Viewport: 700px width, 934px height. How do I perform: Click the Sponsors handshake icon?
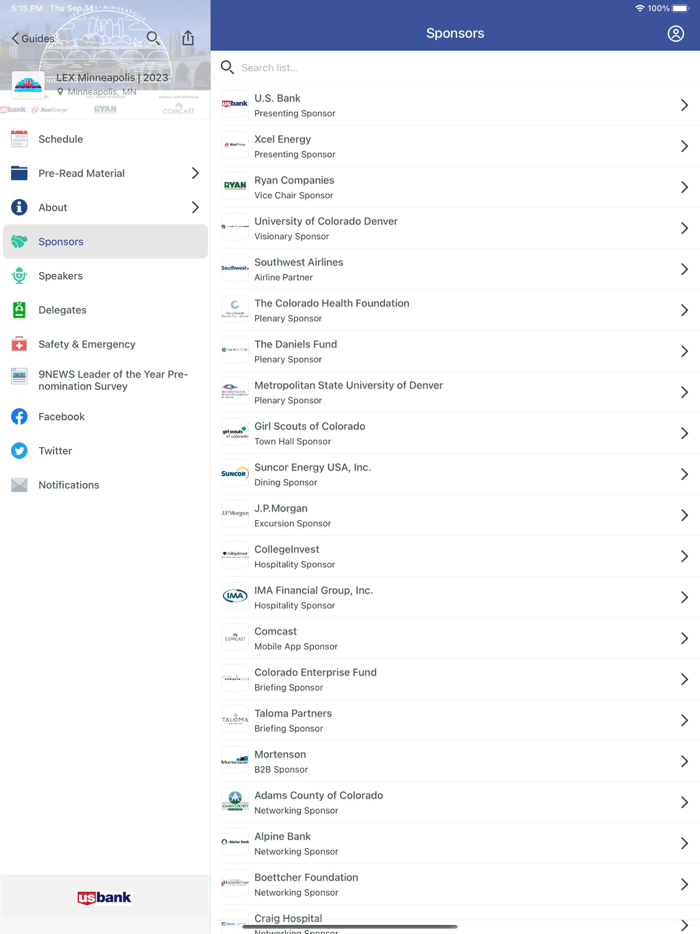pos(19,242)
